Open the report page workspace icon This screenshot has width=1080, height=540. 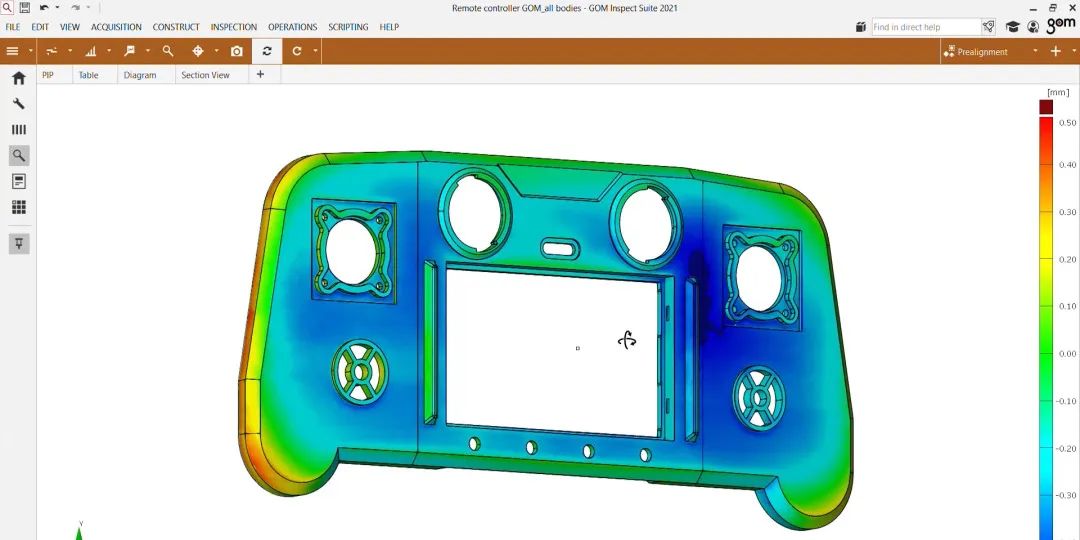click(19, 181)
